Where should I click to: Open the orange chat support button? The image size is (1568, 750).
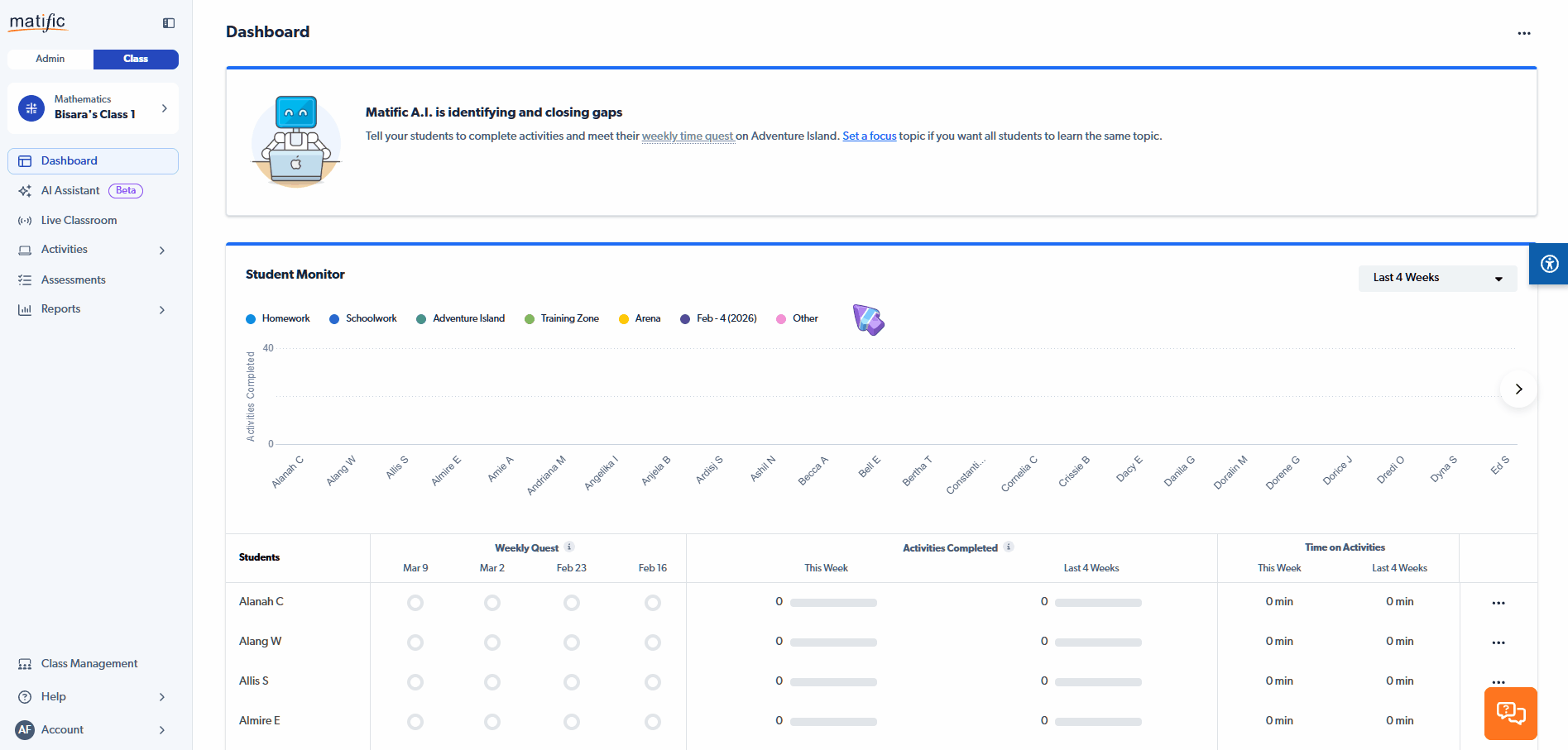pyautogui.click(x=1510, y=713)
